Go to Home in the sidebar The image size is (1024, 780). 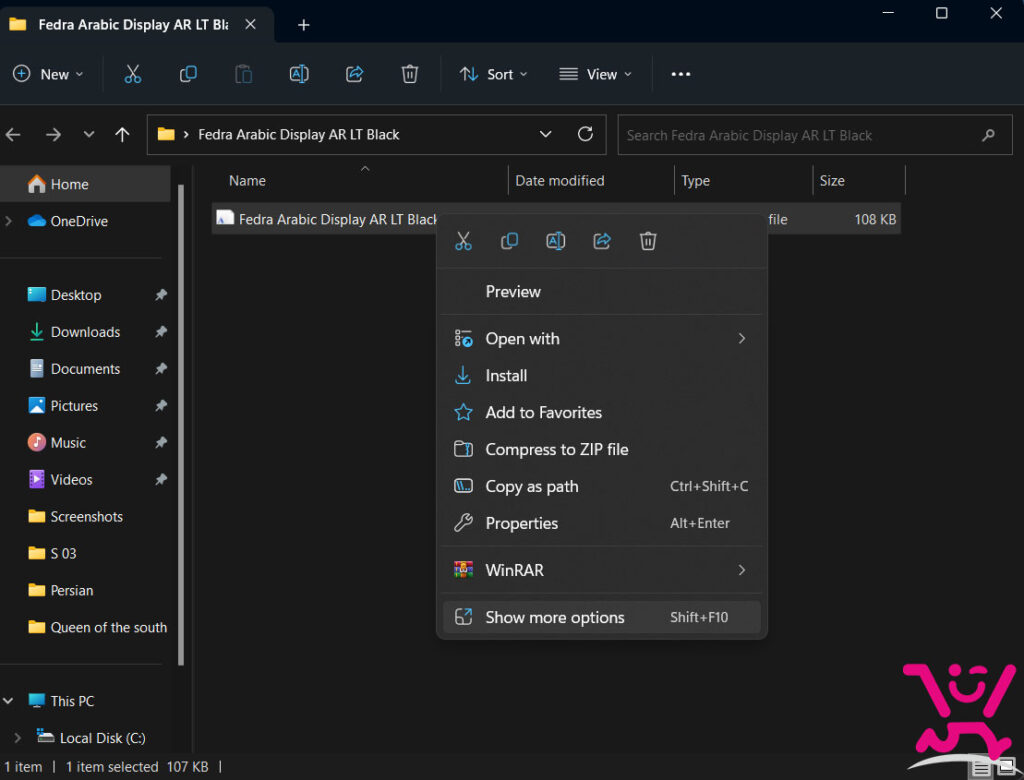pyautogui.click(x=85, y=184)
